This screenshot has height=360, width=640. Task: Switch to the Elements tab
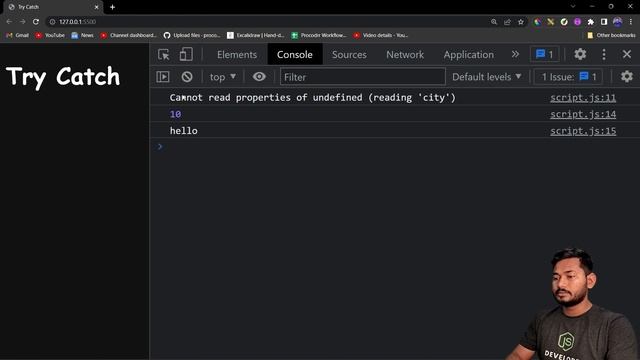click(237, 55)
